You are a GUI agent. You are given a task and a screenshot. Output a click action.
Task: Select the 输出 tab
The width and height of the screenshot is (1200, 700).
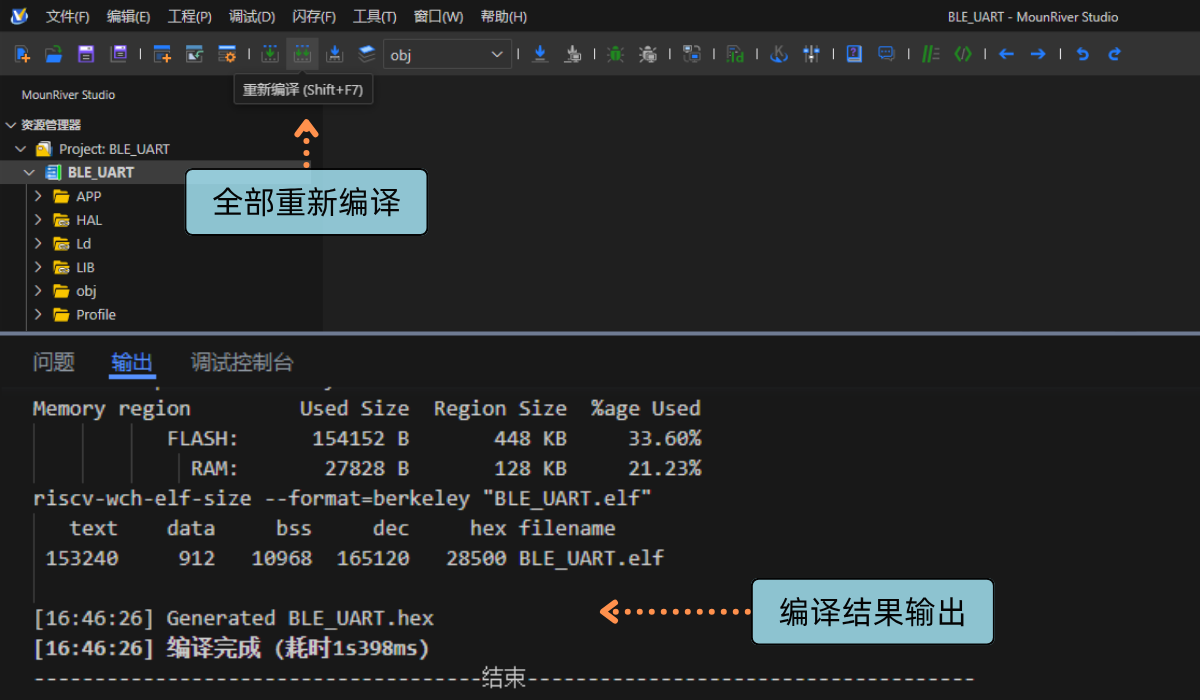(x=132, y=362)
